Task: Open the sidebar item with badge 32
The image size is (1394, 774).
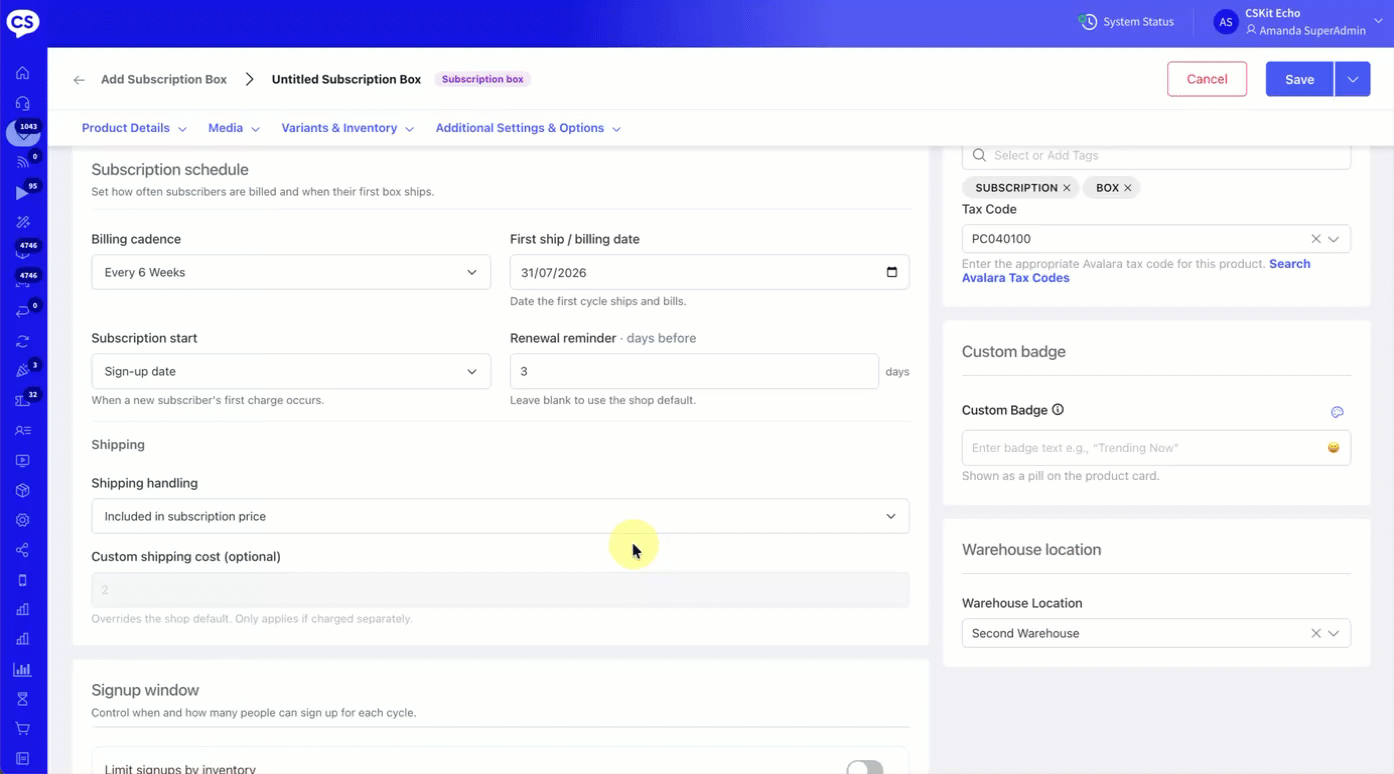Action: (22, 401)
